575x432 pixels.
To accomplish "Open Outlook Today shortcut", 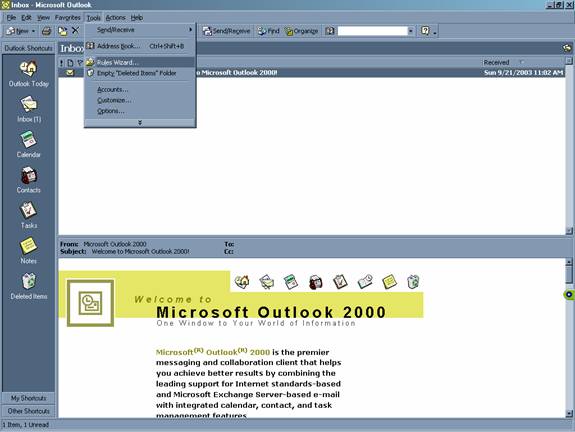I will click(x=29, y=74).
